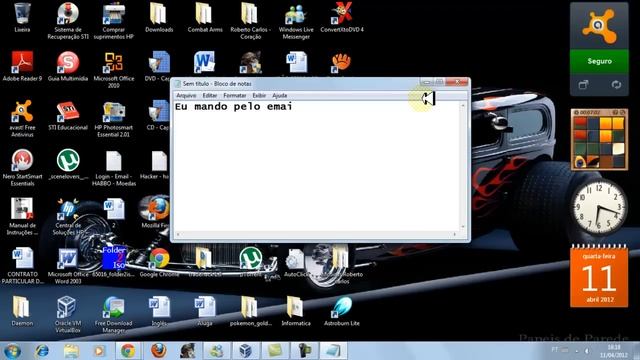
Task: Select the avast! Free Antivirus shortcut
Action: coord(22,118)
